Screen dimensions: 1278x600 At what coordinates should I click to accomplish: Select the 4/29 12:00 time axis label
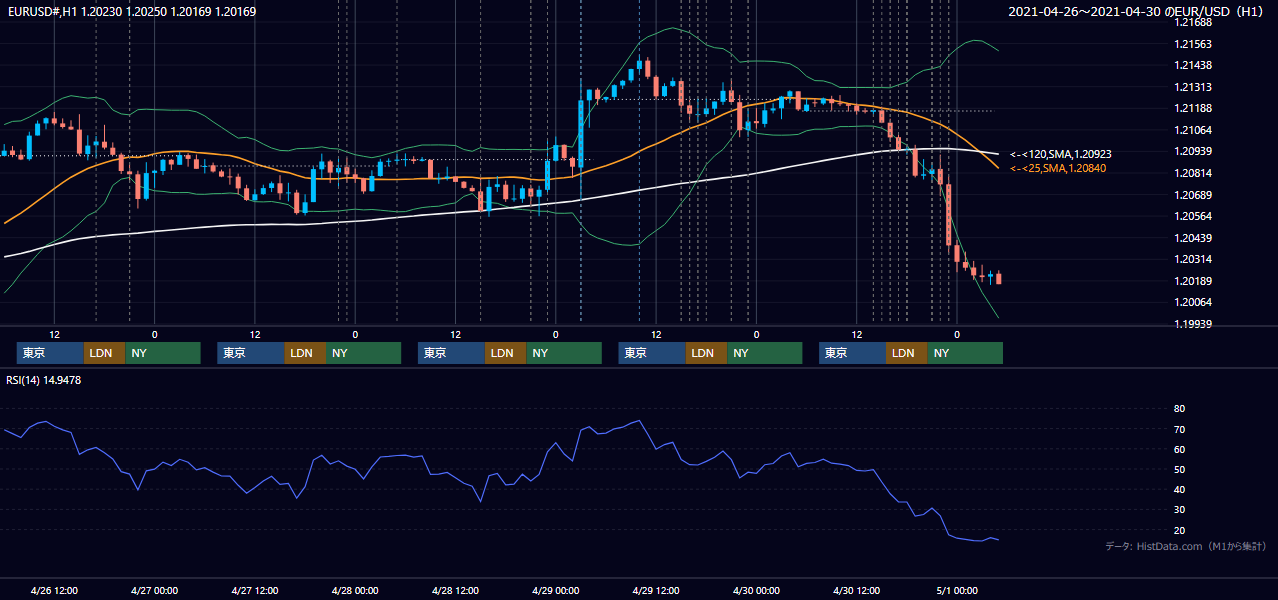[x=656, y=591]
